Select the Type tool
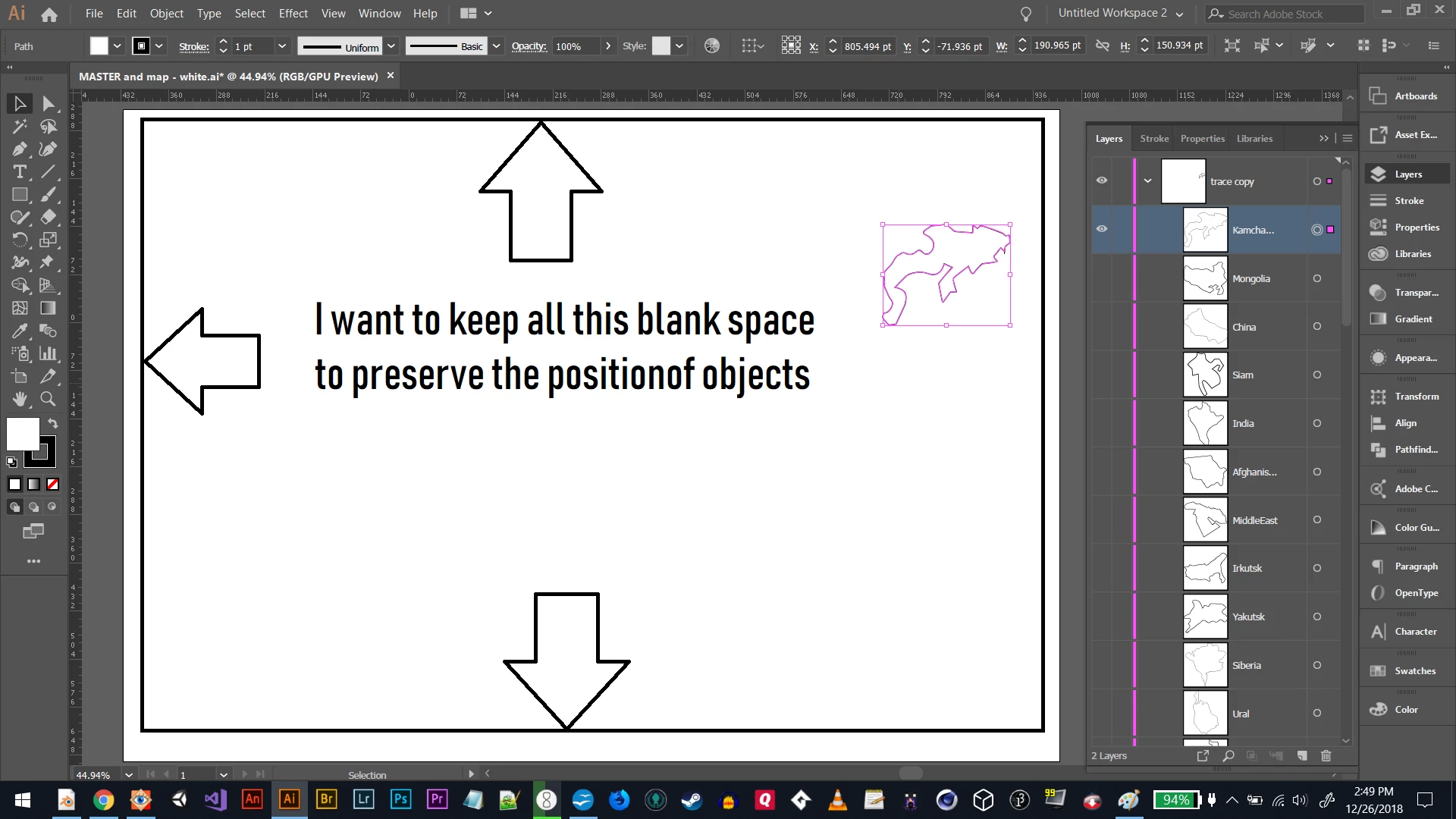 [20, 172]
